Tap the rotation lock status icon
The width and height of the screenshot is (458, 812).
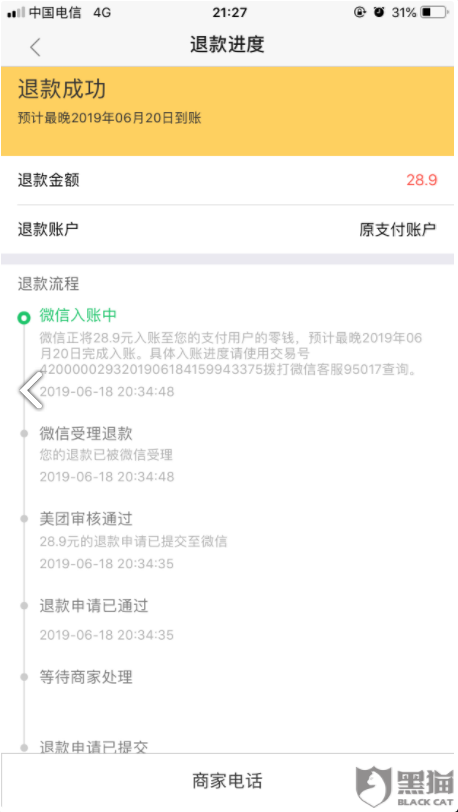pos(360,12)
